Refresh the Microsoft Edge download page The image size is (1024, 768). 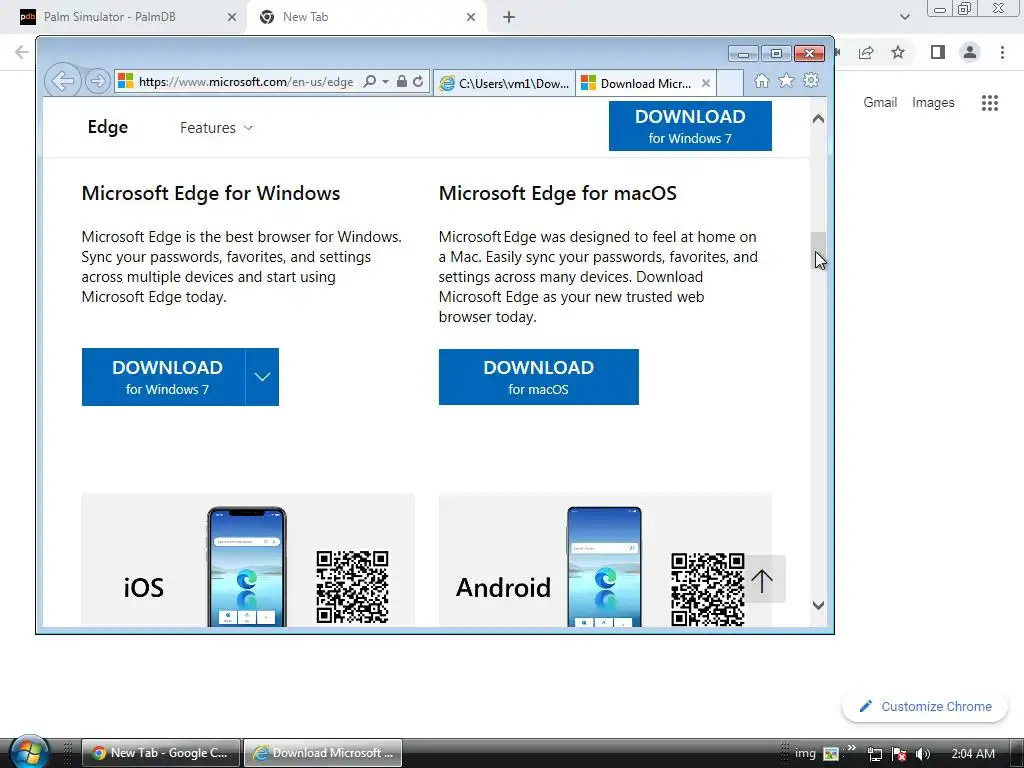[418, 82]
